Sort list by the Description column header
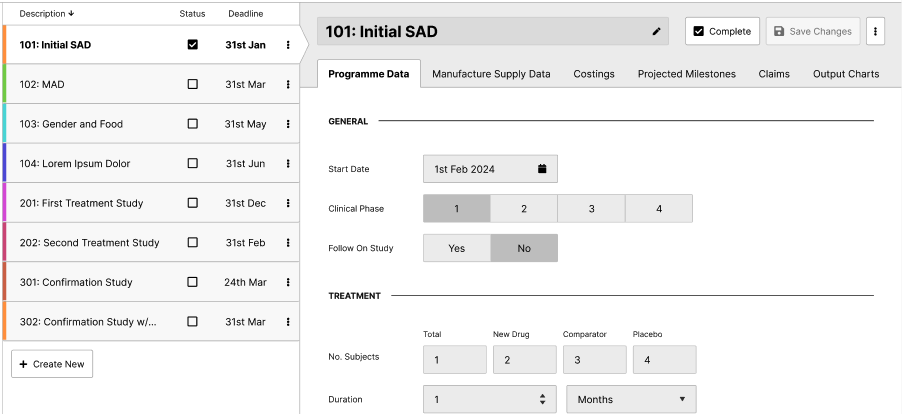This screenshot has height=414, width=902. coord(46,14)
